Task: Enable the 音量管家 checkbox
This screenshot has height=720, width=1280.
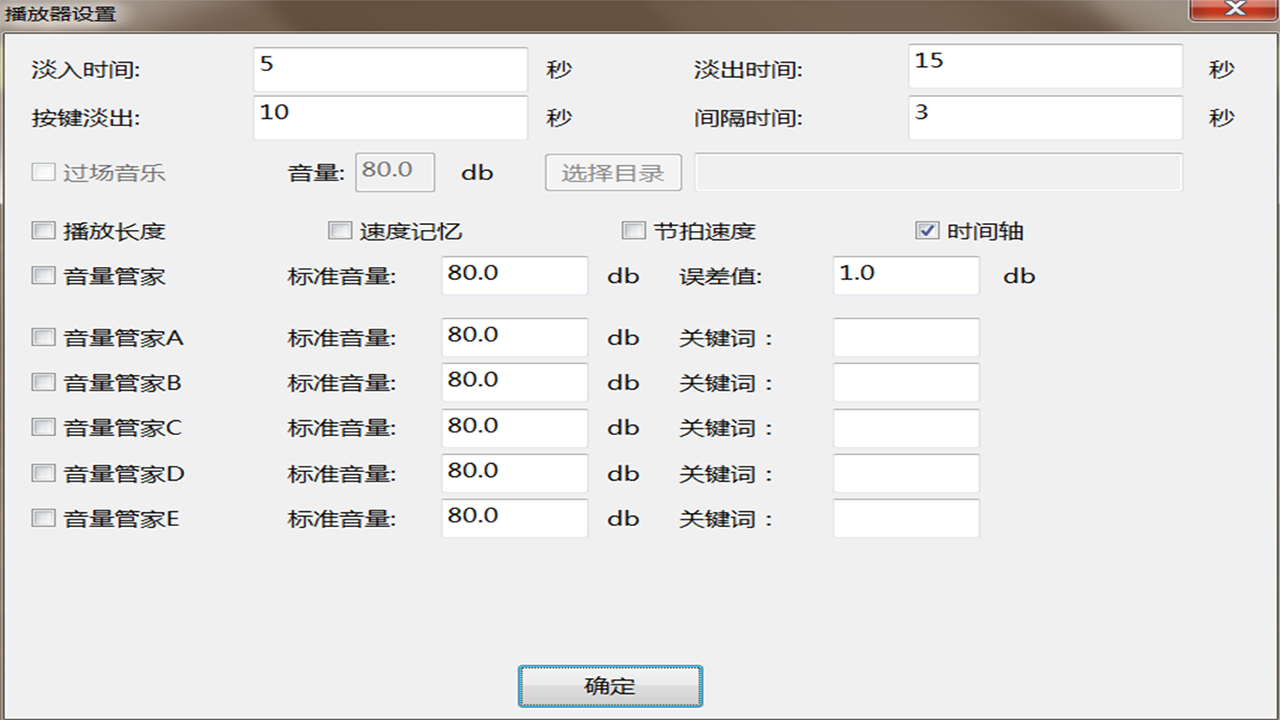Action: [43, 275]
